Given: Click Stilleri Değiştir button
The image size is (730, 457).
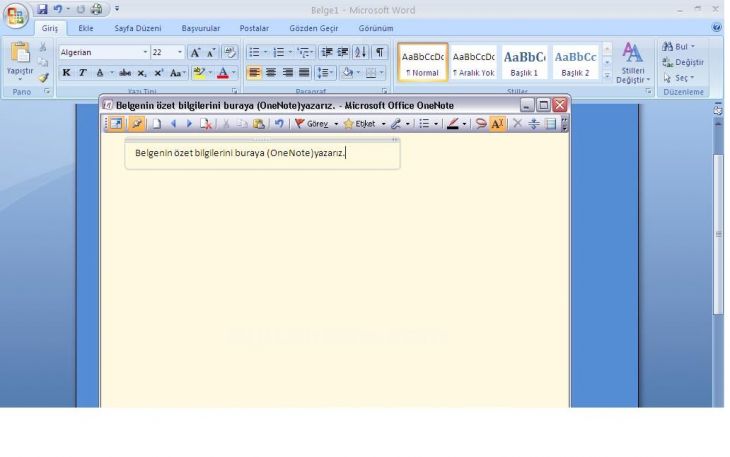Looking at the screenshot, I should [633, 62].
